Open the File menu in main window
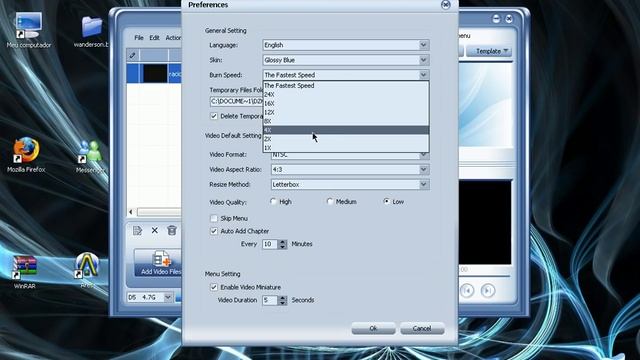This screenshot has height=360, width=640. [139, 38]
